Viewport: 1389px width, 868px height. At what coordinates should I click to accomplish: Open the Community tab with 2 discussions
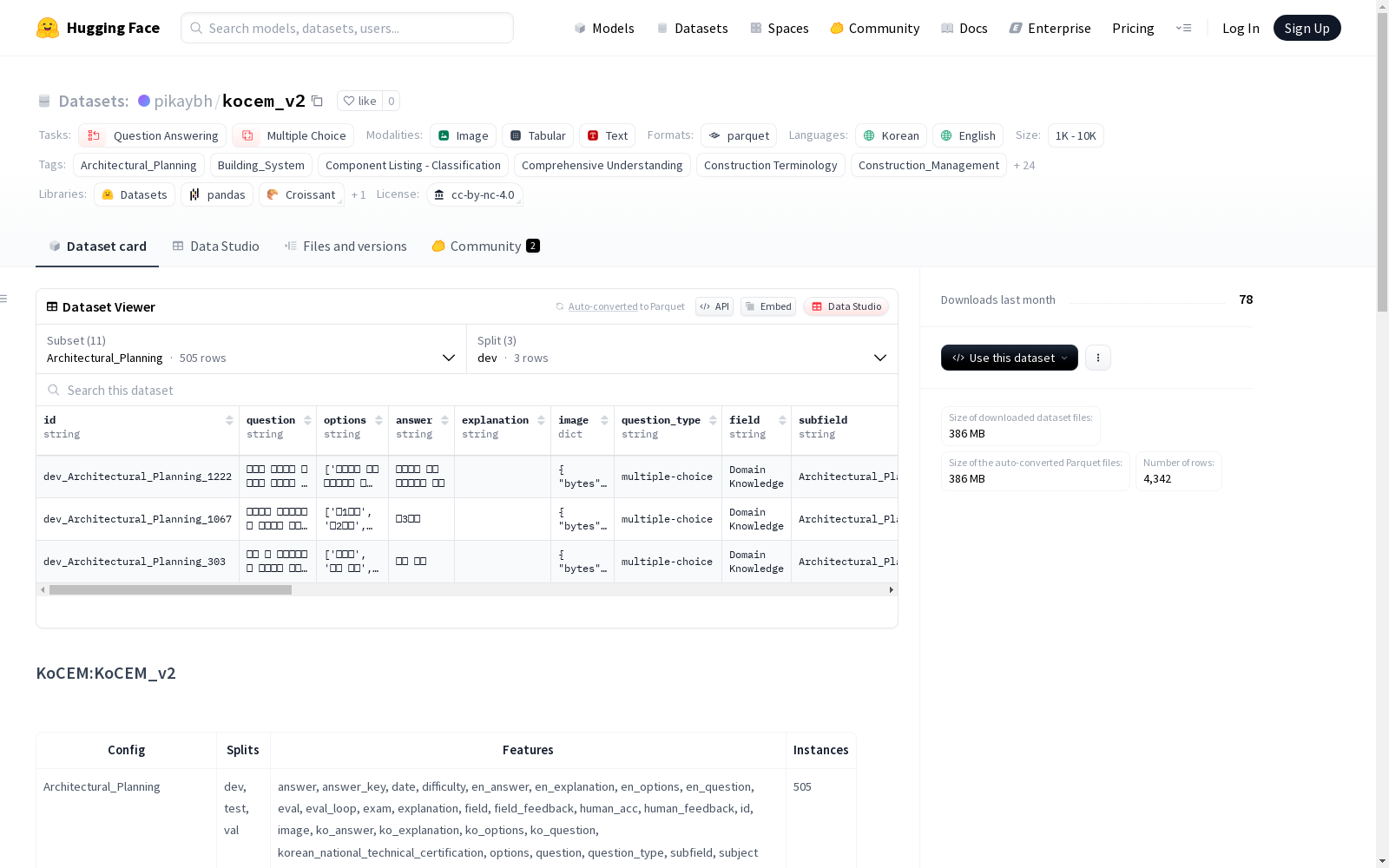click(485, 247)
